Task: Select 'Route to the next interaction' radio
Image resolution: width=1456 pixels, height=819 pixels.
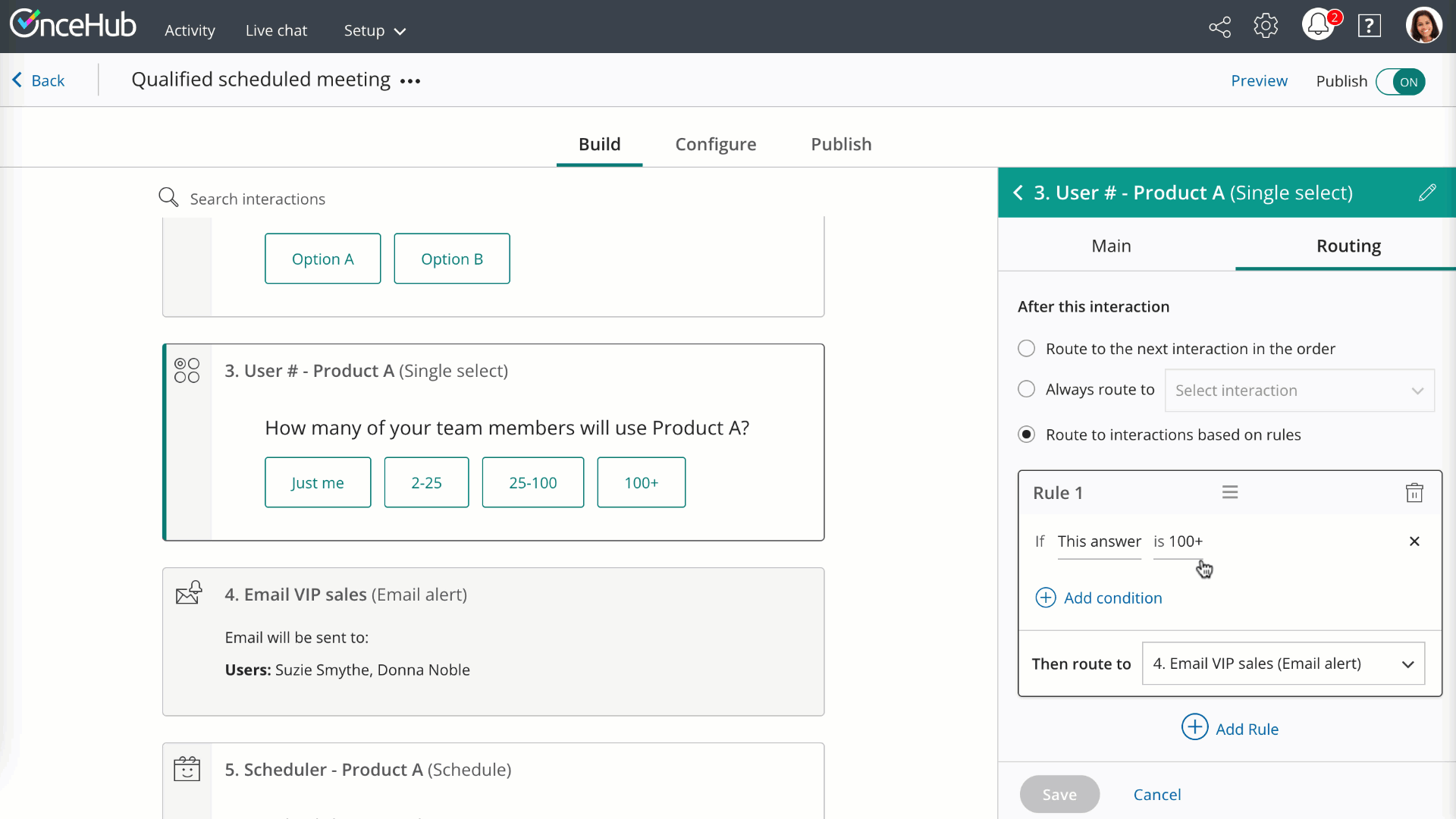Action: pos(1026,349)
